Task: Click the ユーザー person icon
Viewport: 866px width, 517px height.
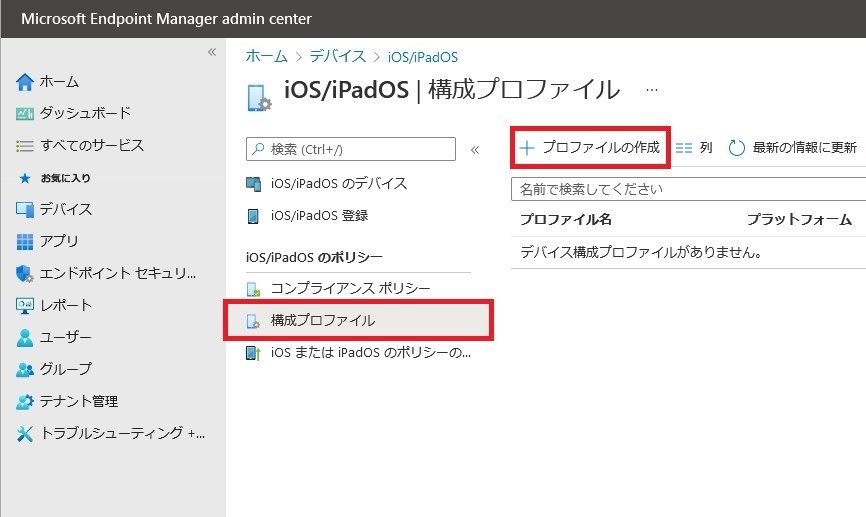Action: (25, 337)
